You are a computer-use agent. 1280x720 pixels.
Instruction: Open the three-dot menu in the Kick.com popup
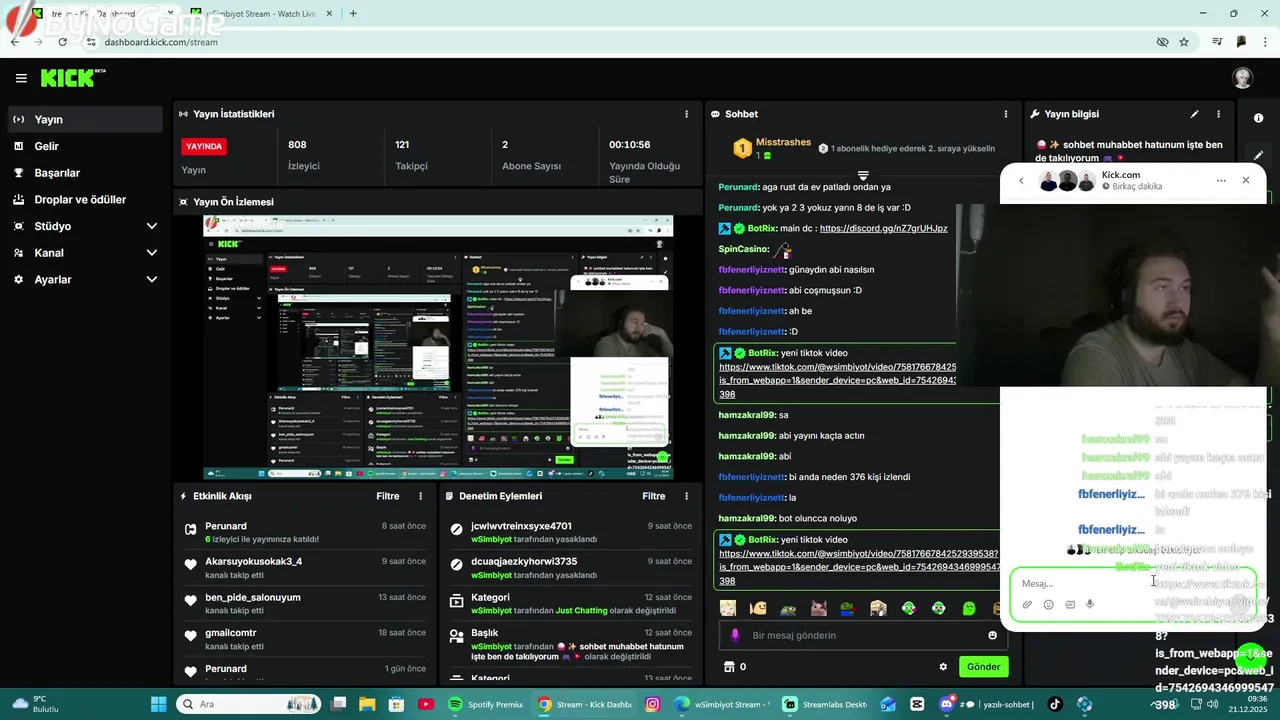tap(1221, 181)
